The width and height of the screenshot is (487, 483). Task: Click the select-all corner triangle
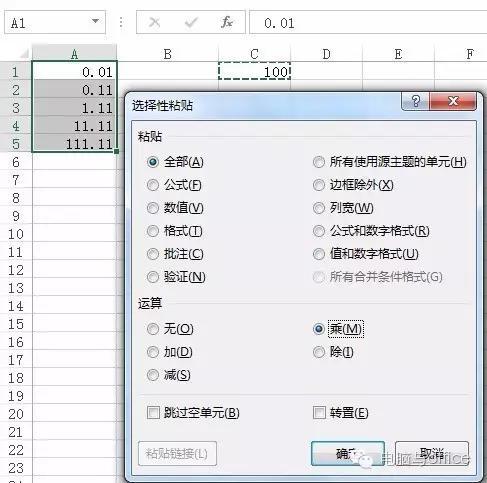coord(24,53)
